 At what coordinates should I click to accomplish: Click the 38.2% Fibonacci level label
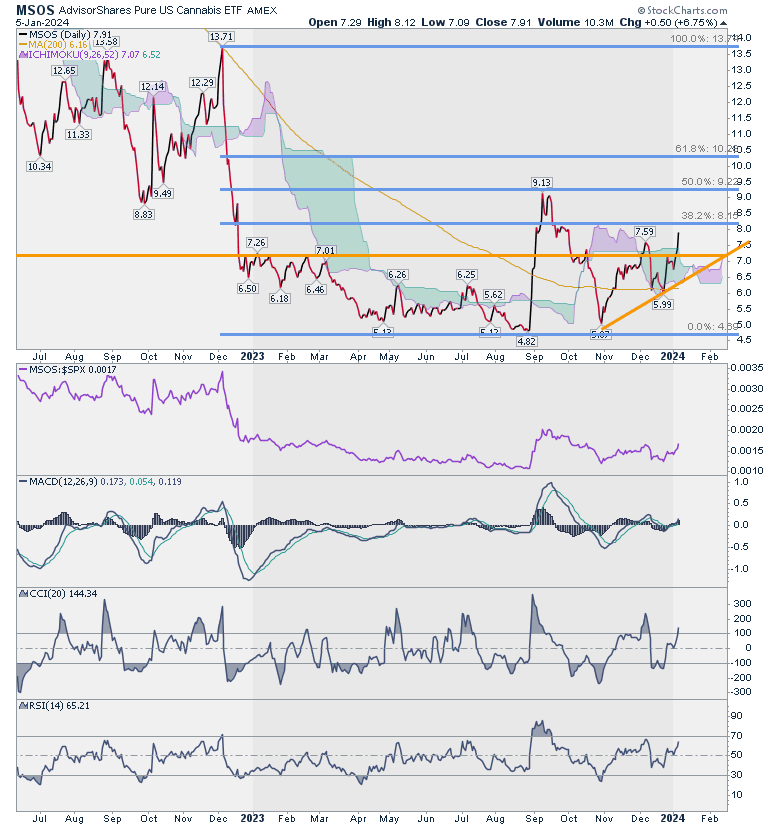pos(709,215)
